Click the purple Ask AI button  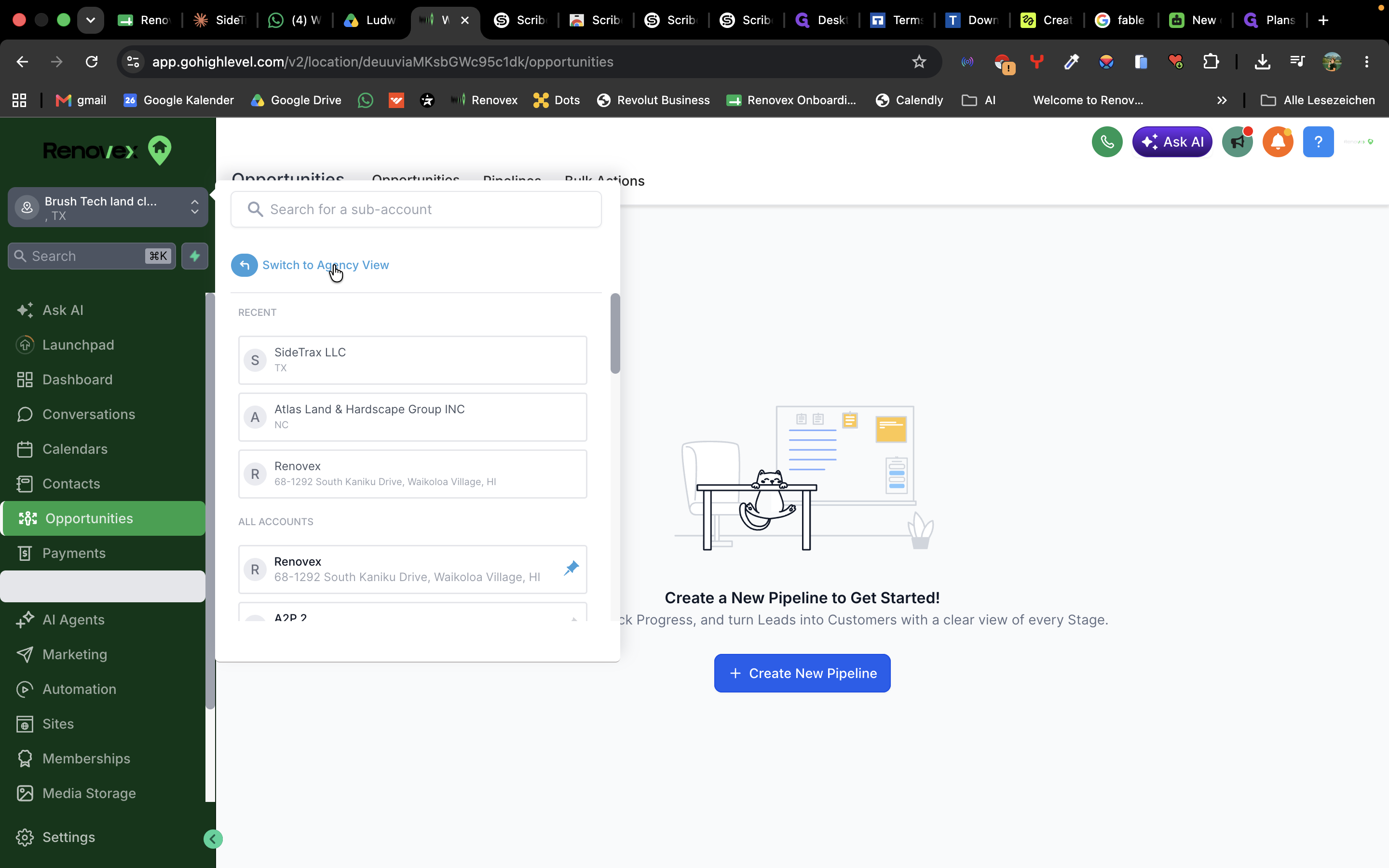point(1172,142)
